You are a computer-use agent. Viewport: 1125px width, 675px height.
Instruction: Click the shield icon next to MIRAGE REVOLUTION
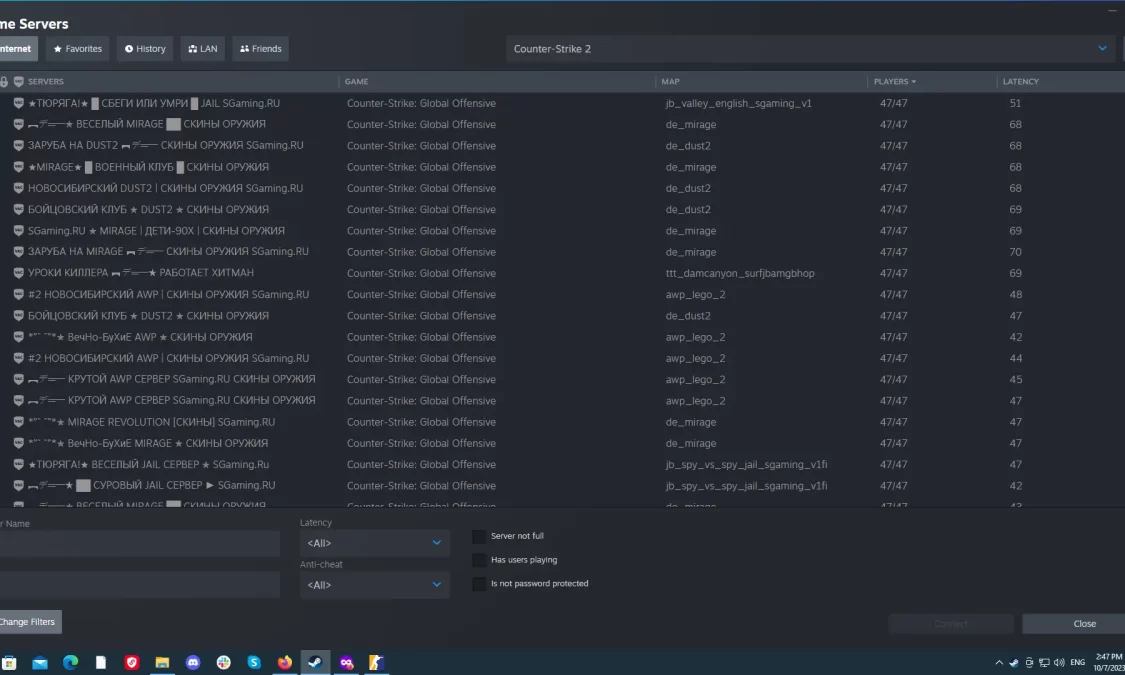(19, 423)
